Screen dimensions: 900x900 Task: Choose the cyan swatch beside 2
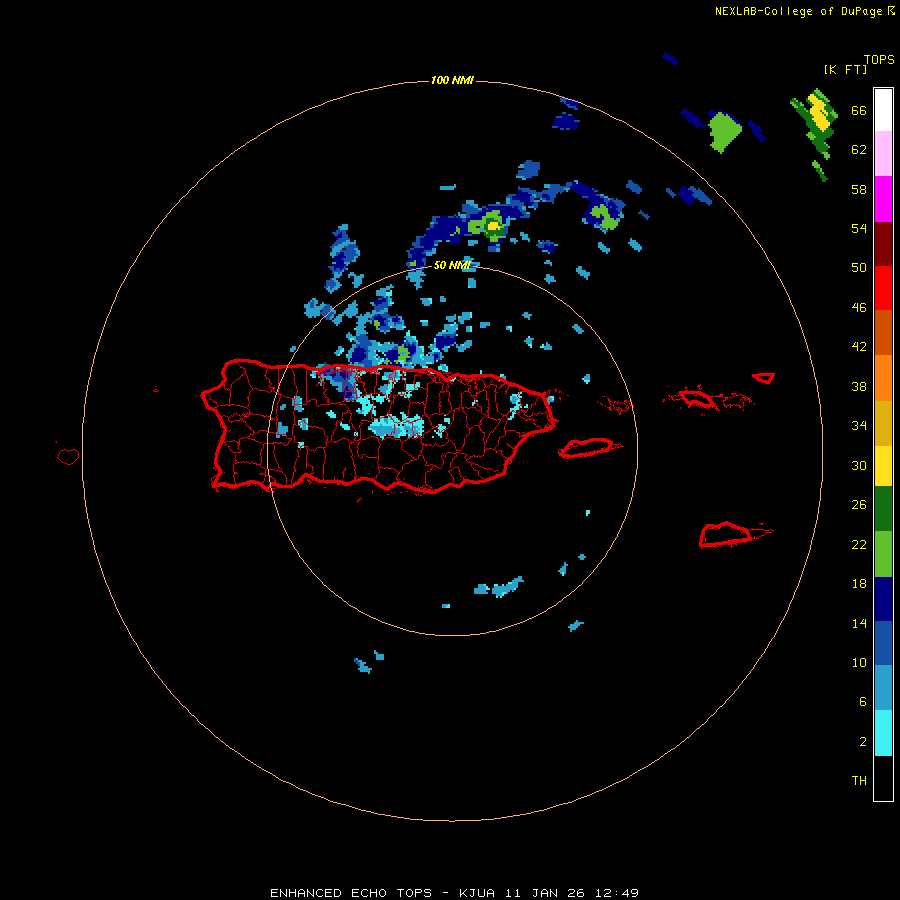click(883, 733)
